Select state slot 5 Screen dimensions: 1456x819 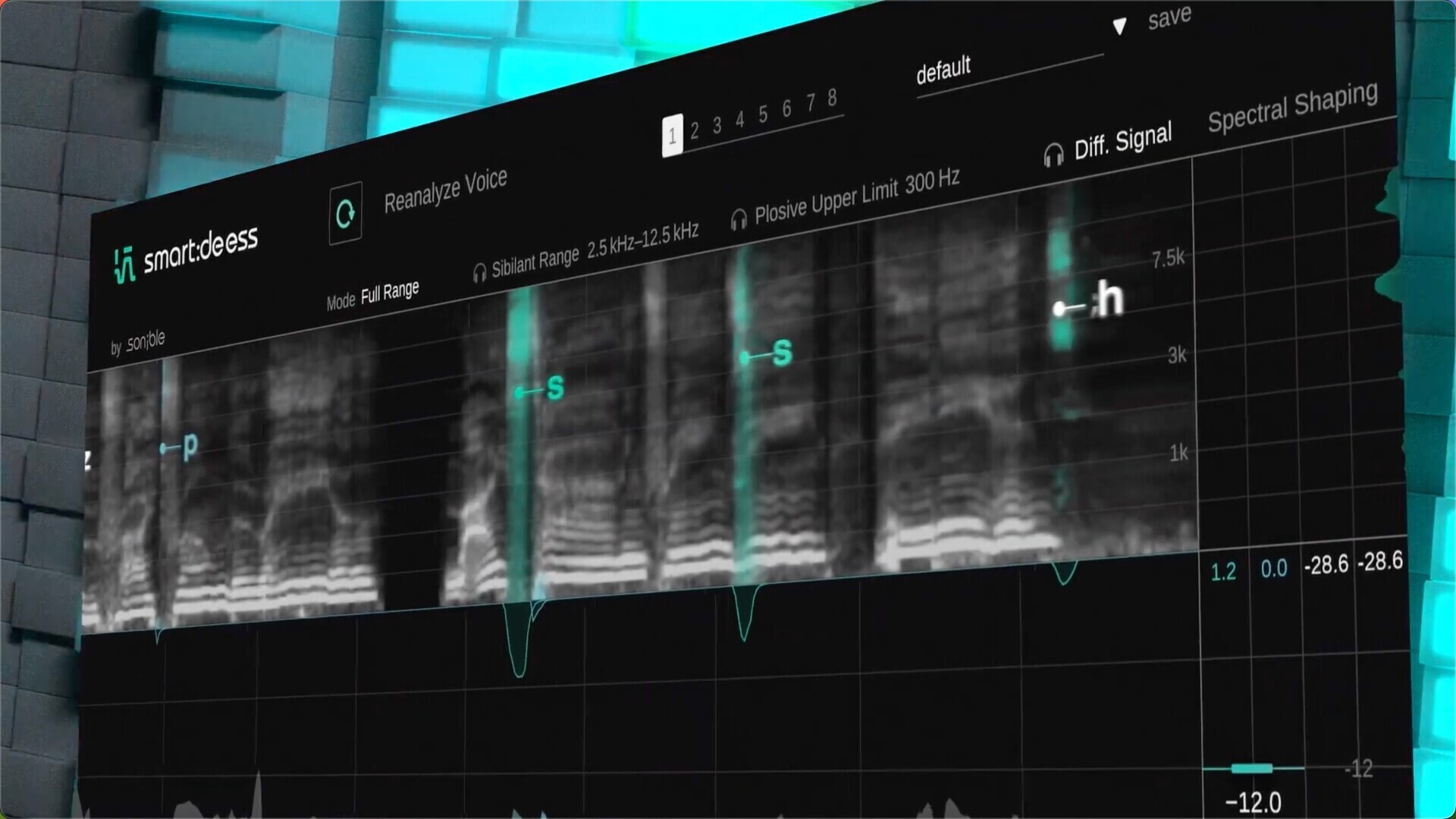click(763, 113)
